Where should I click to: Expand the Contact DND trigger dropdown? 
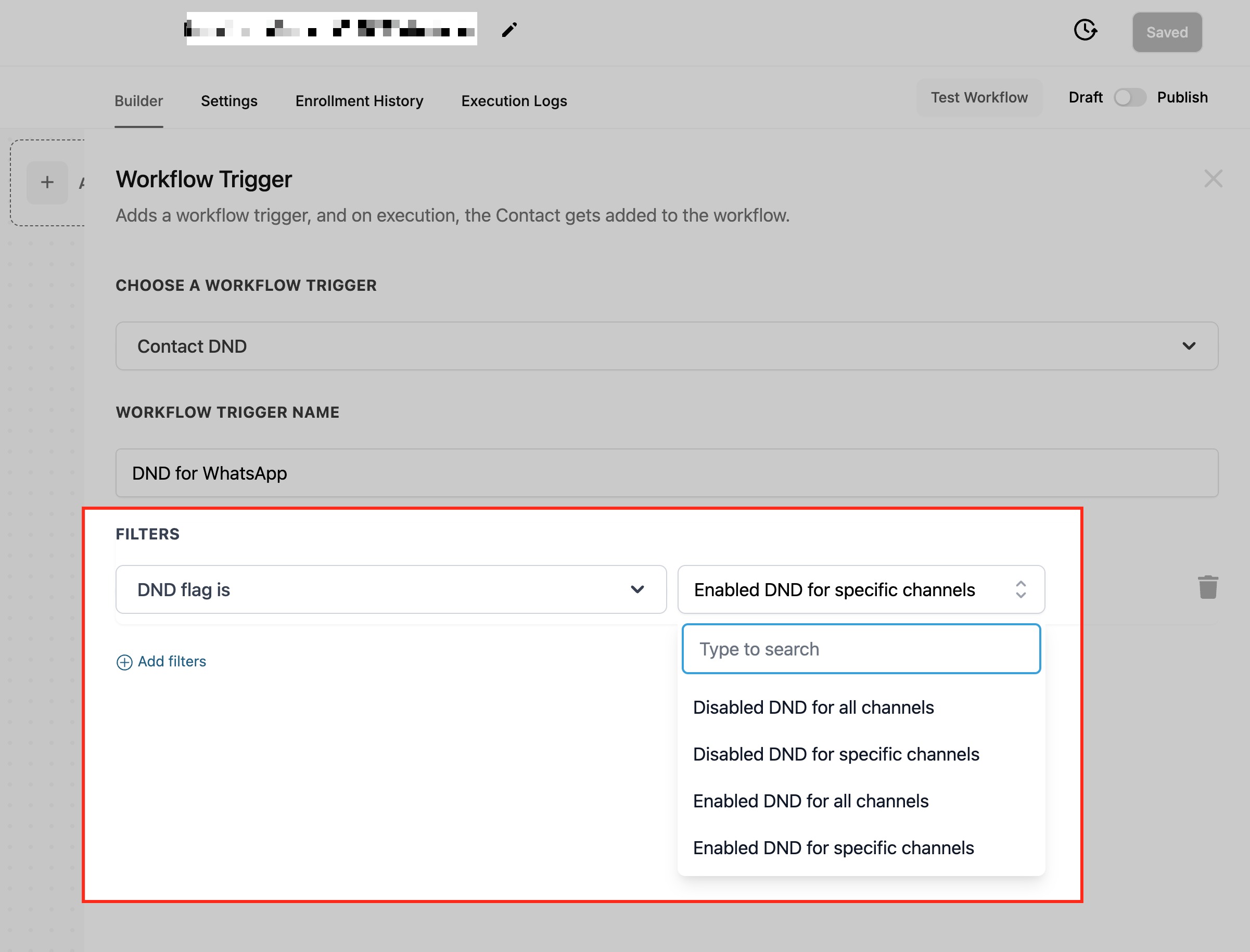[666, 346]
